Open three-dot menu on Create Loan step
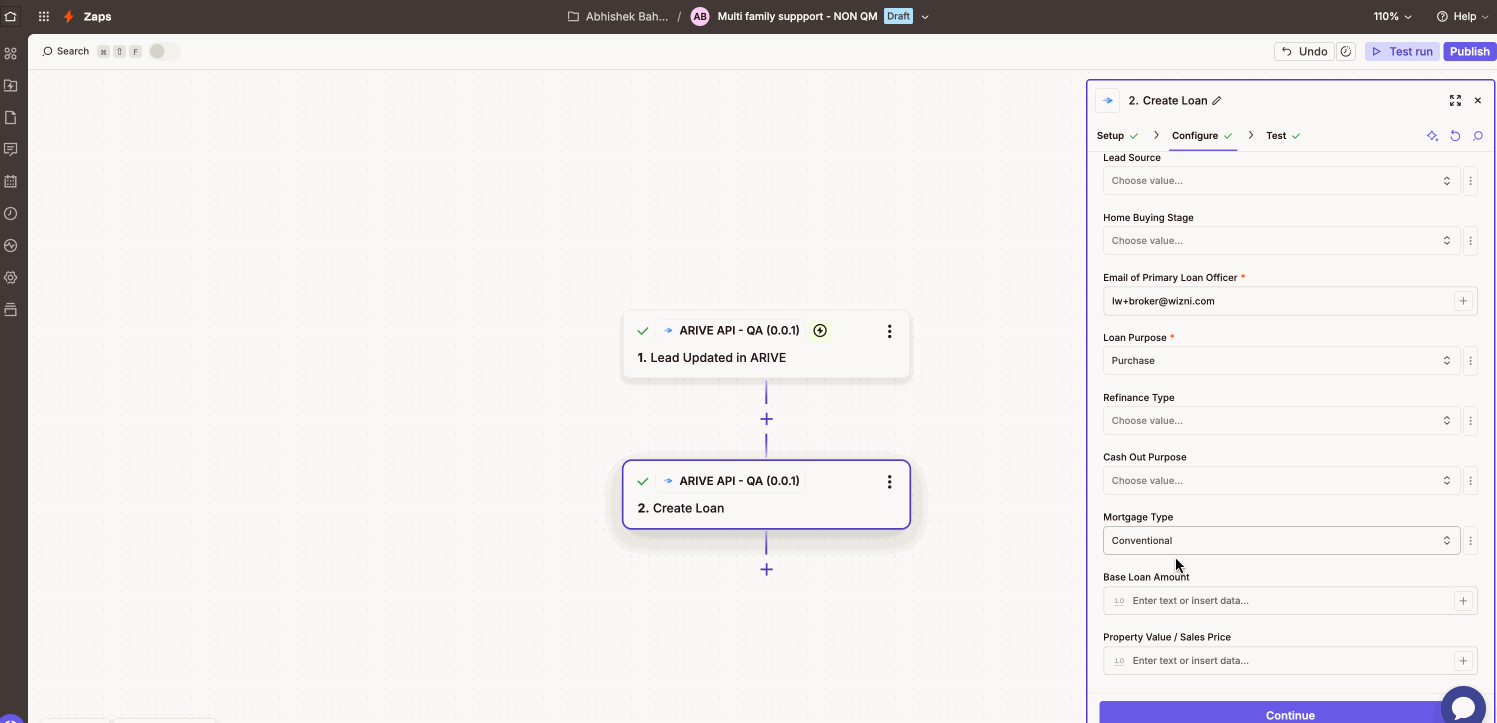Image resolution: width=1497 pixels, height=723 pixels. click(x=889, y=482)
